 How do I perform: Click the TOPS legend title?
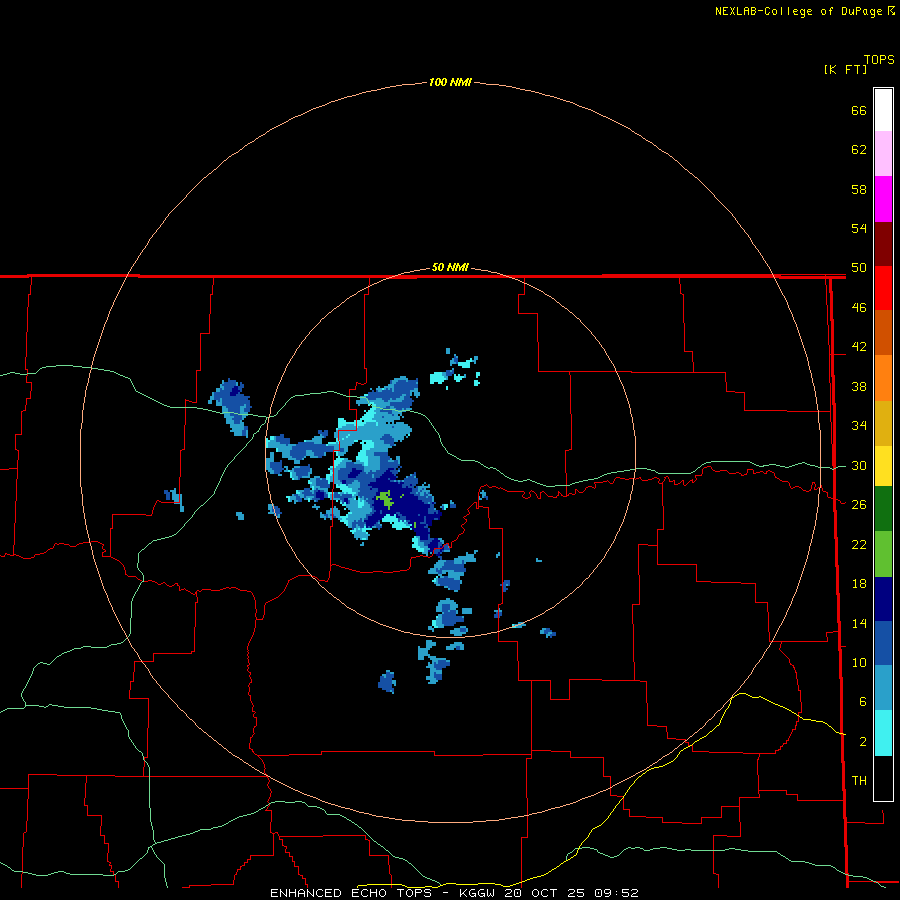pyautogui.click(x=879, y=60)
